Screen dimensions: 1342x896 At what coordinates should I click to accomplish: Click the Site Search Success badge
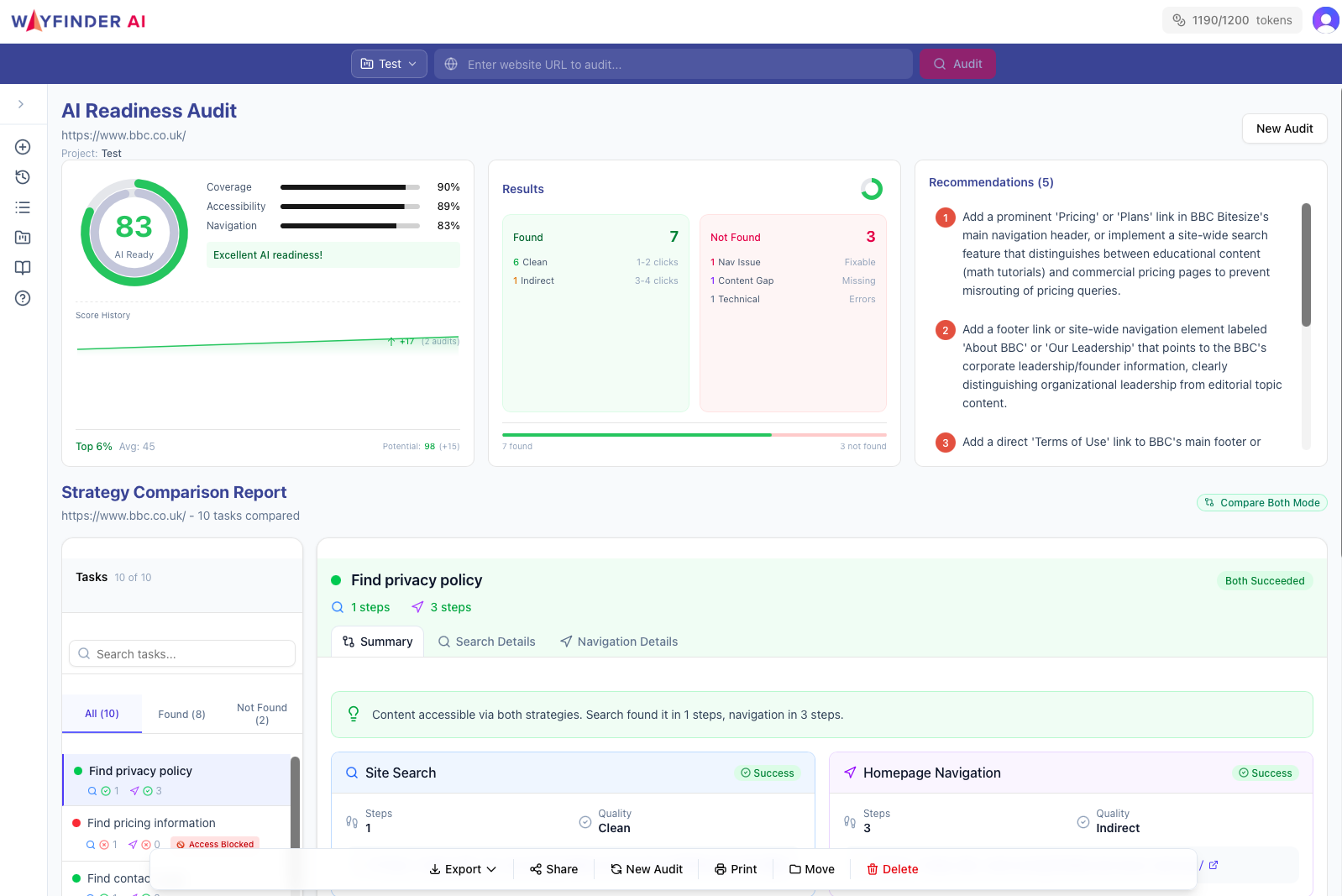click(767, 773)
